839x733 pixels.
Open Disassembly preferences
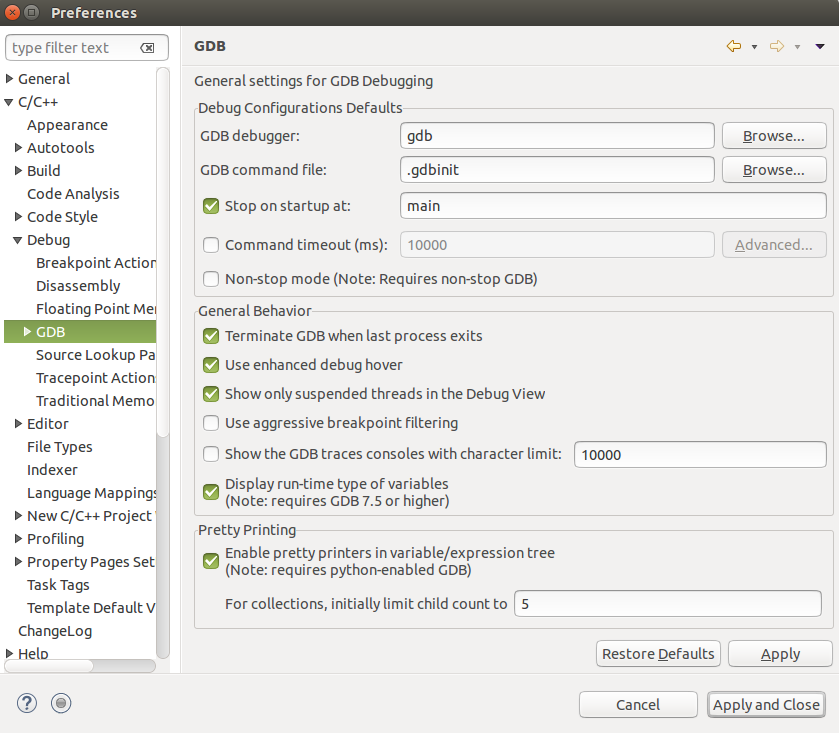78,286
